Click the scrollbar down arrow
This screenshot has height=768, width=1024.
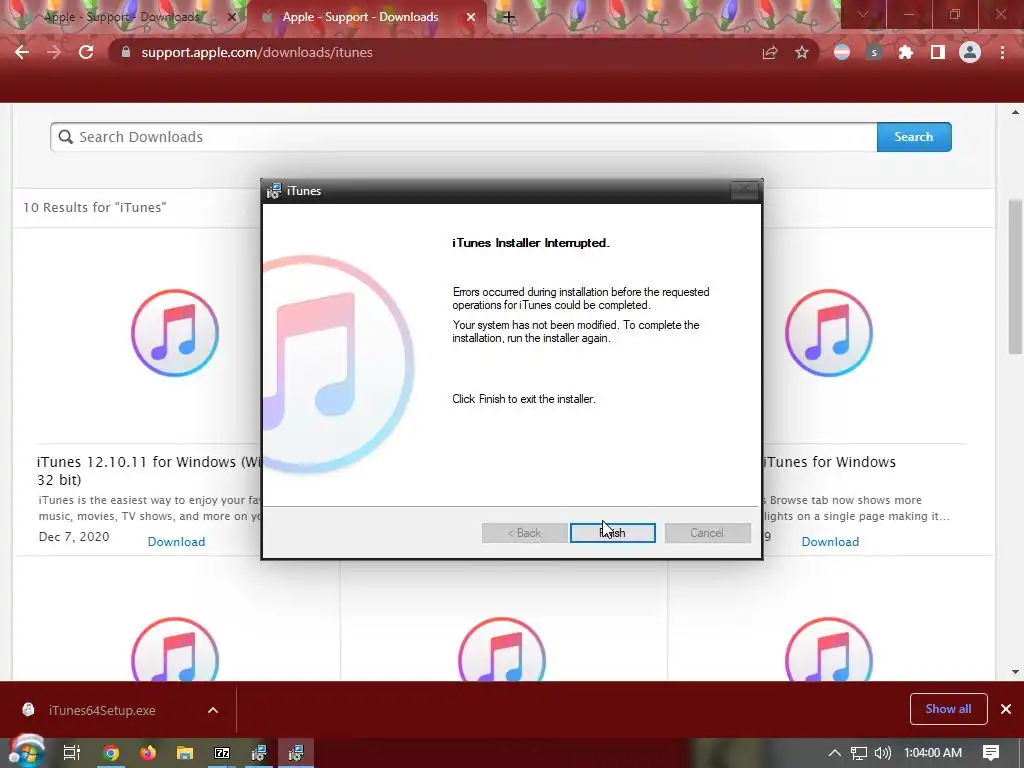[1015, 671]
